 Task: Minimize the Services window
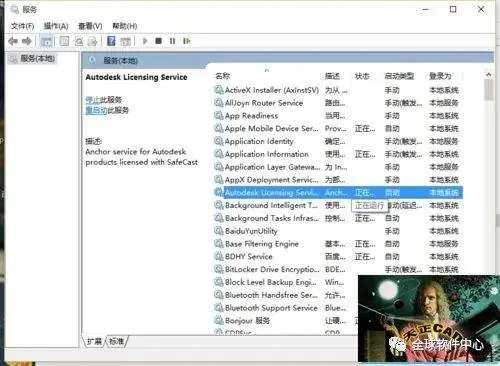[x=425, y=9]
